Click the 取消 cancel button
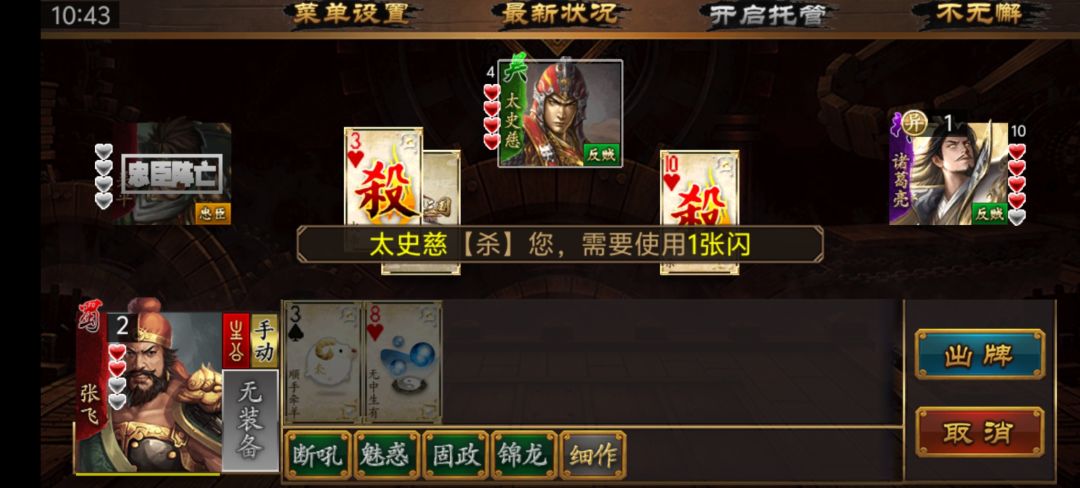 [x=979, y=432]
